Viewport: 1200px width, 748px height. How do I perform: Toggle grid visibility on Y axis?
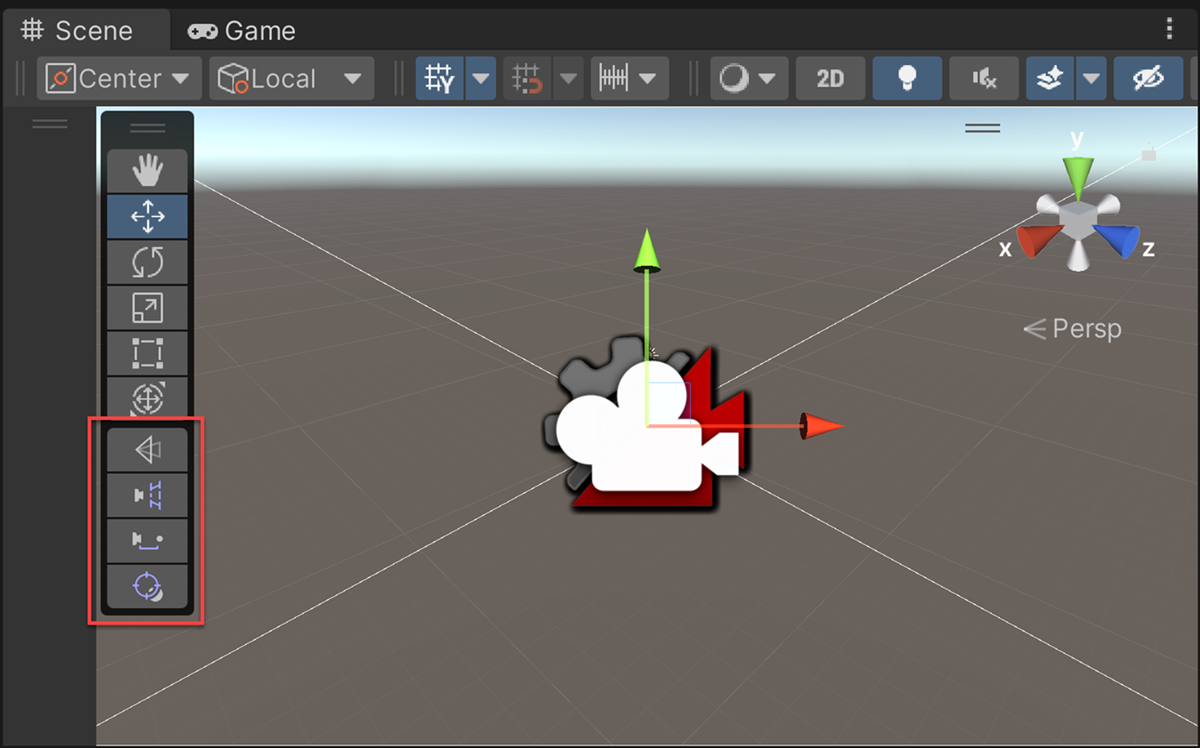pos(440,78)
